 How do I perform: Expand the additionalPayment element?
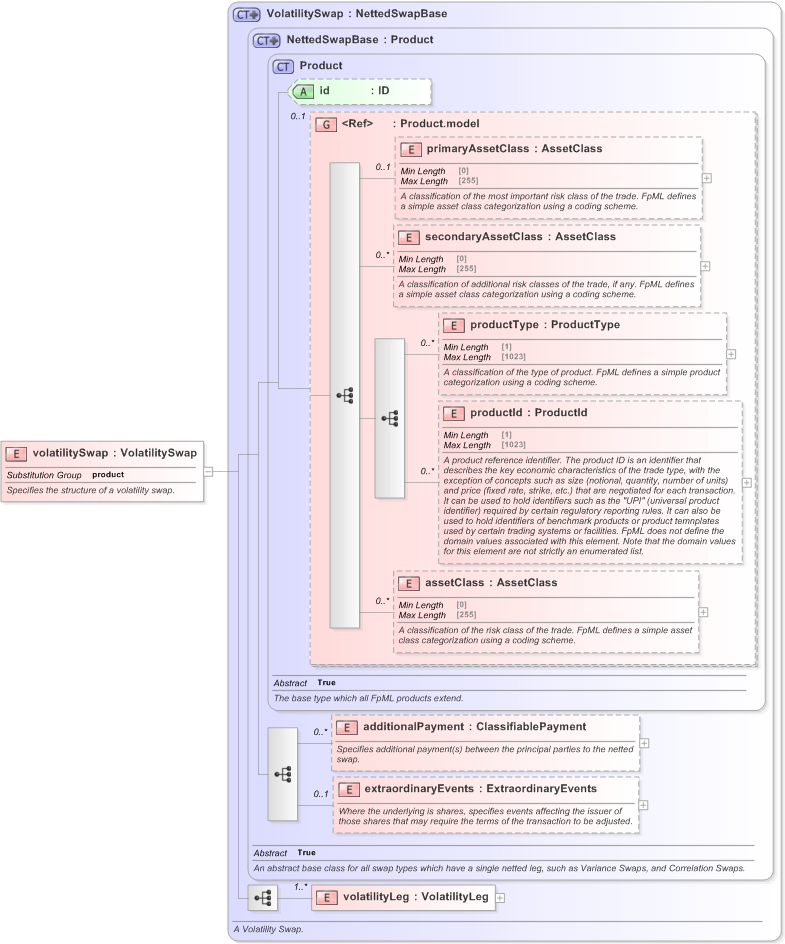644,744
